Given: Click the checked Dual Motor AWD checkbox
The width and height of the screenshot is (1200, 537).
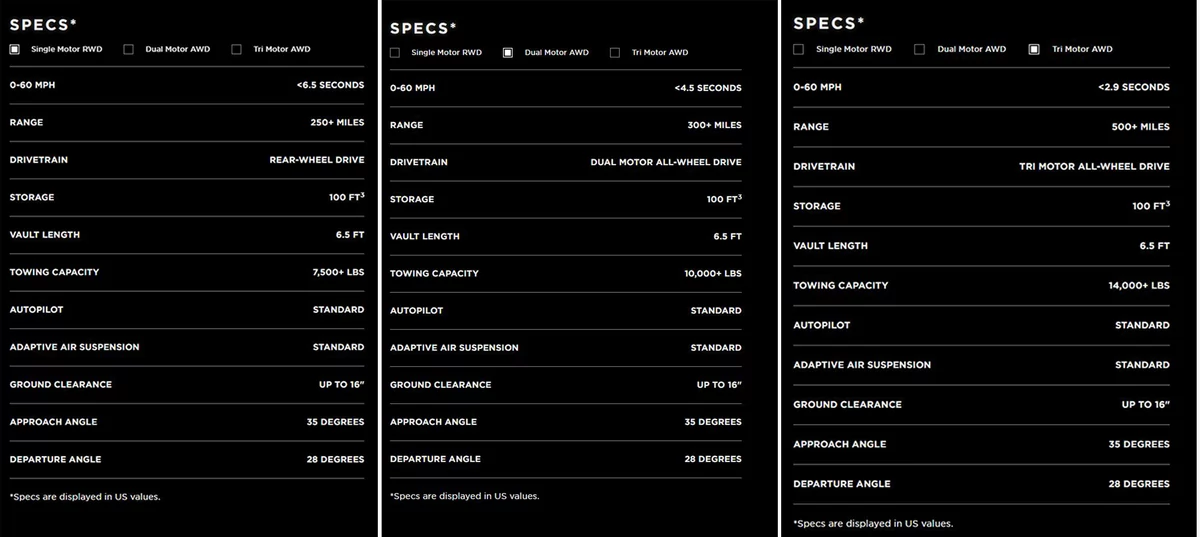Looking at the screenshot, I should pos(508,52).
